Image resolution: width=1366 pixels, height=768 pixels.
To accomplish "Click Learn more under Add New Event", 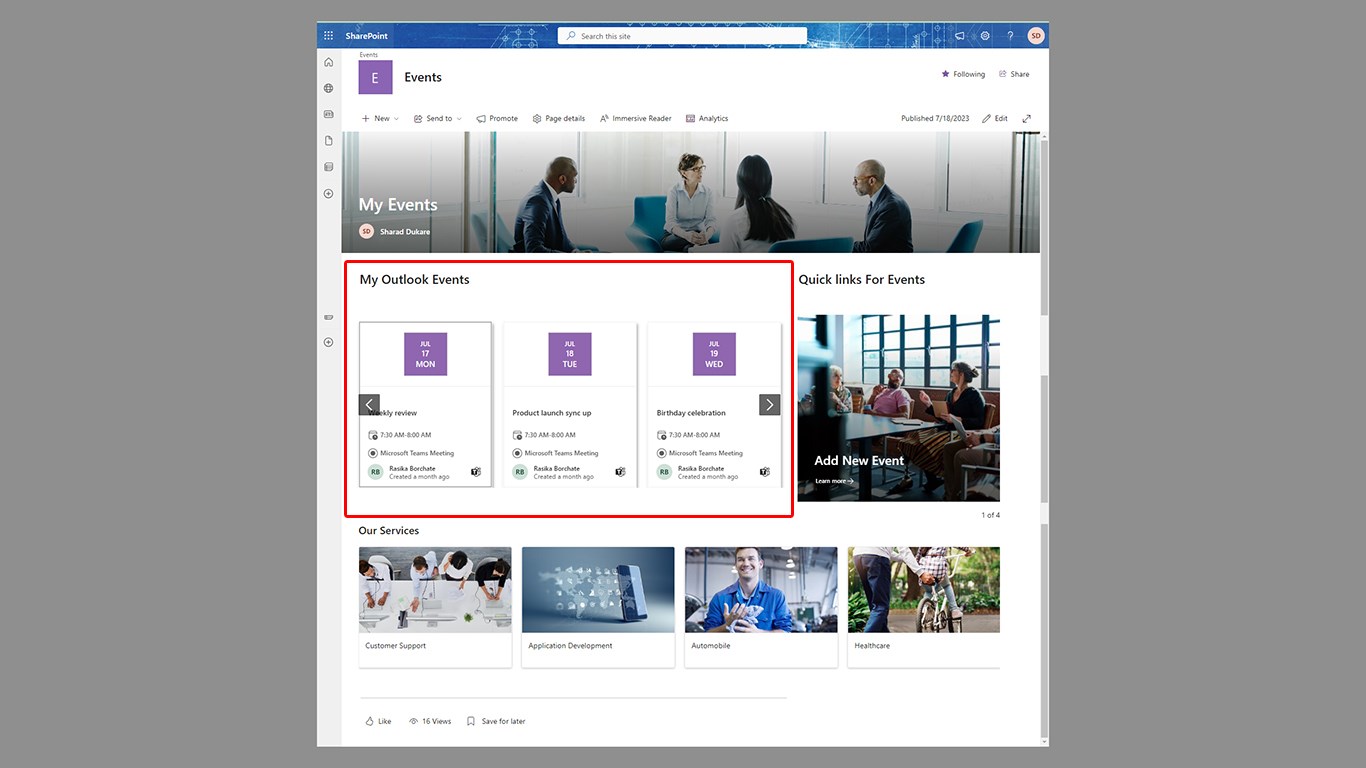I will 834,481.
